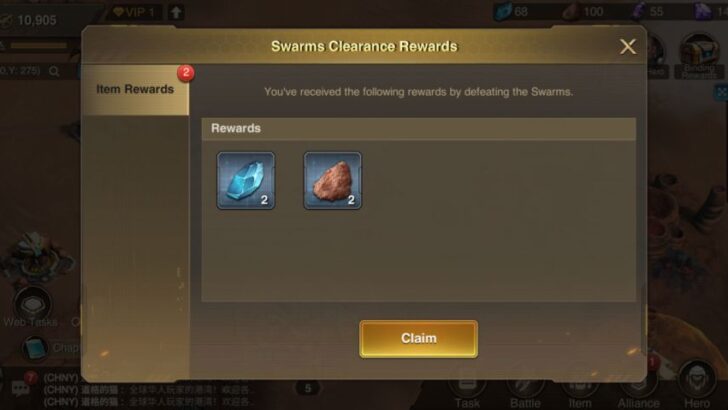Screen dimensions: 728x410
Task: Click the coordinate search magnifier icon
Action: (54, 72)
